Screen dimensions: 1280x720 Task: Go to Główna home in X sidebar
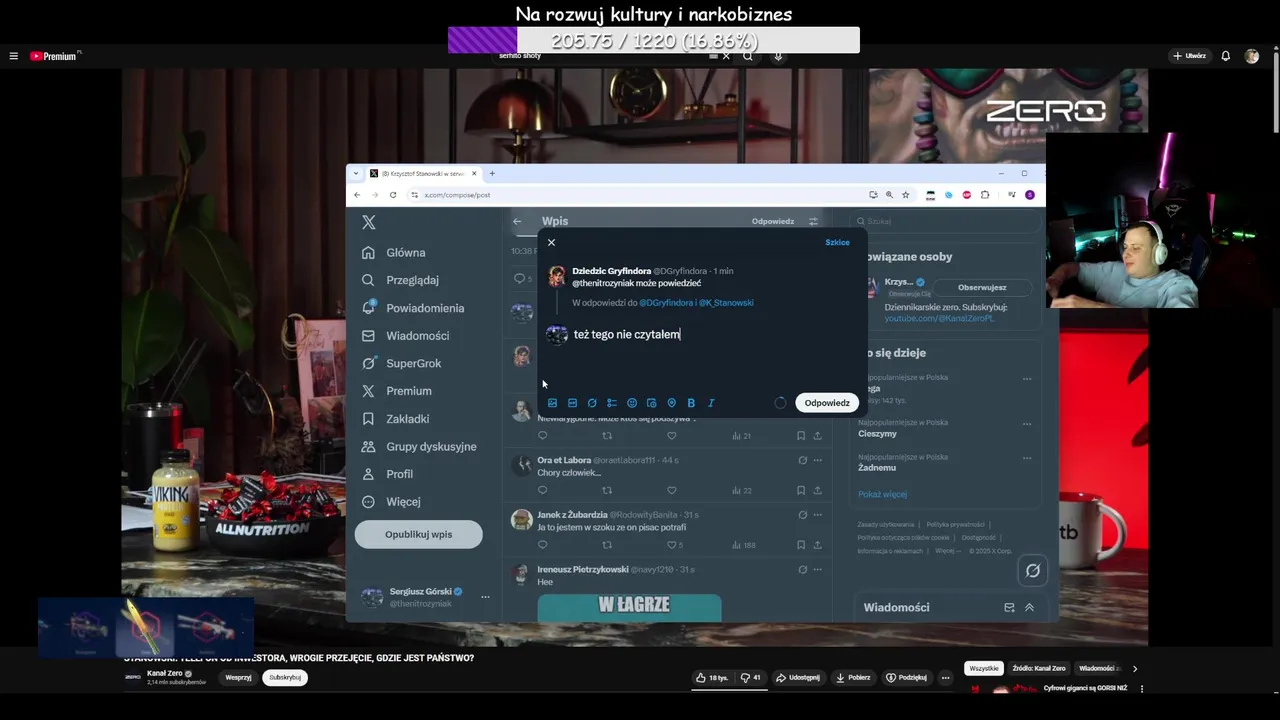394,253
